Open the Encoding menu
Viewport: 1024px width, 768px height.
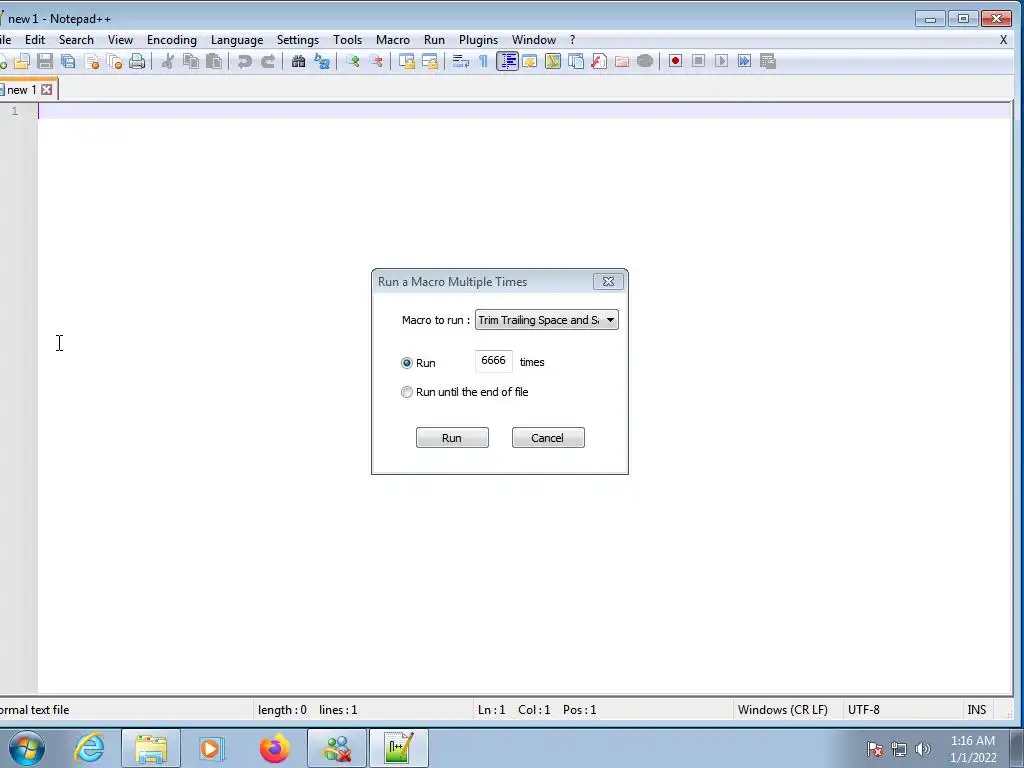click(172, 40)
